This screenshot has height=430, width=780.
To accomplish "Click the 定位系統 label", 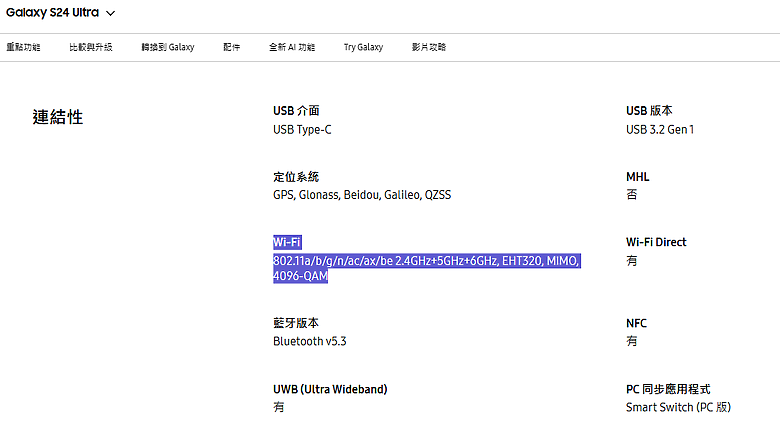I will pyautogui.click(x=296, y=177).
